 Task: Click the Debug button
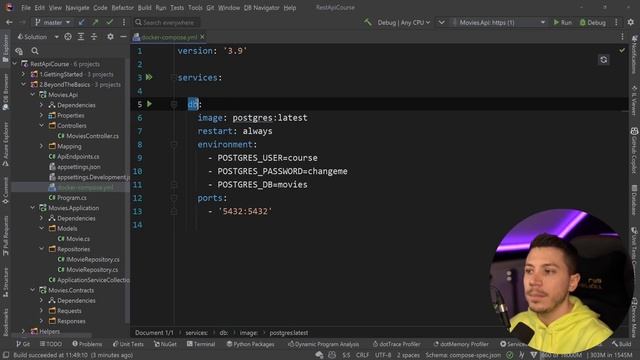pos(593,22)
